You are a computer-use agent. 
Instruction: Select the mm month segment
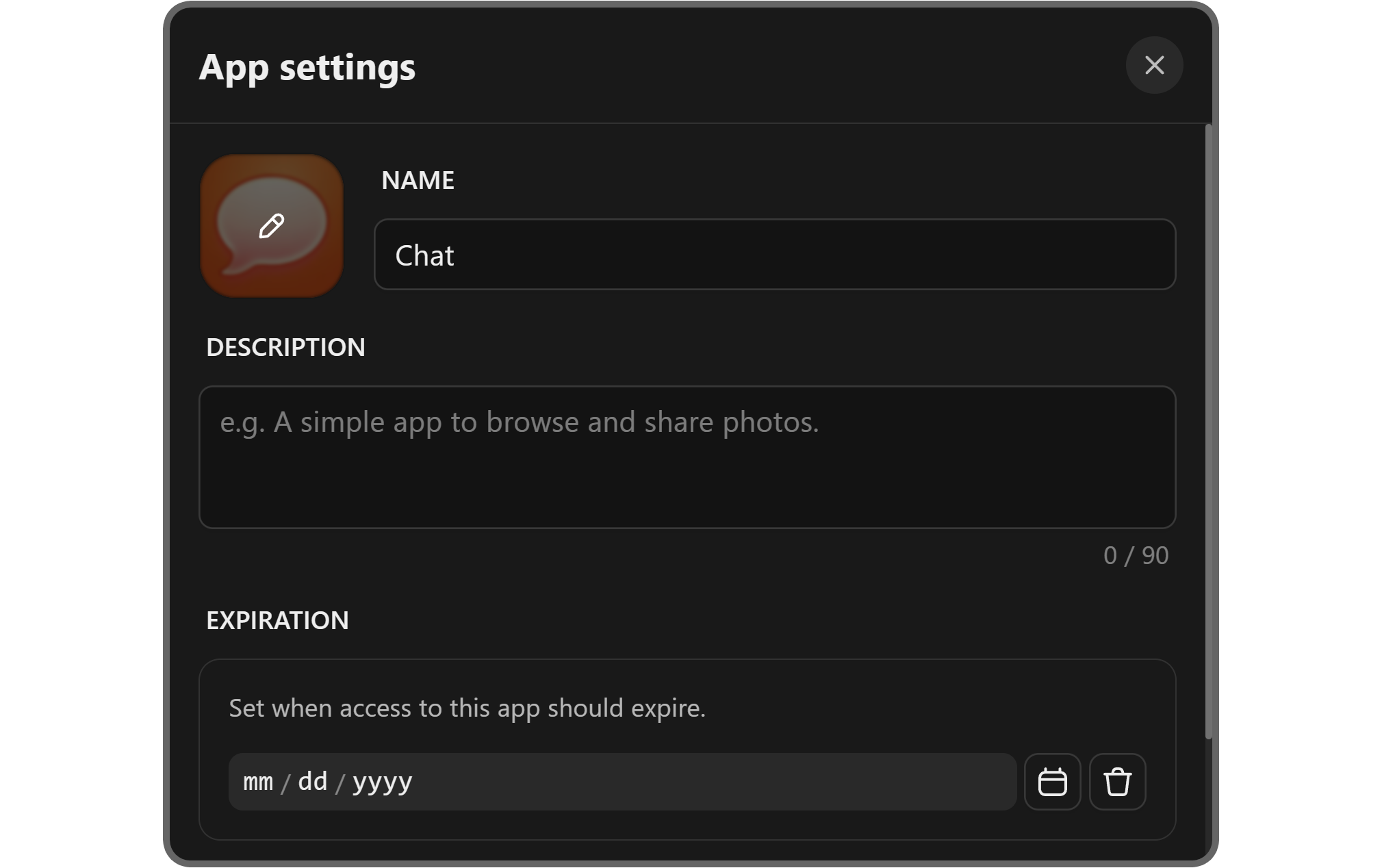[x=258, y=782]
